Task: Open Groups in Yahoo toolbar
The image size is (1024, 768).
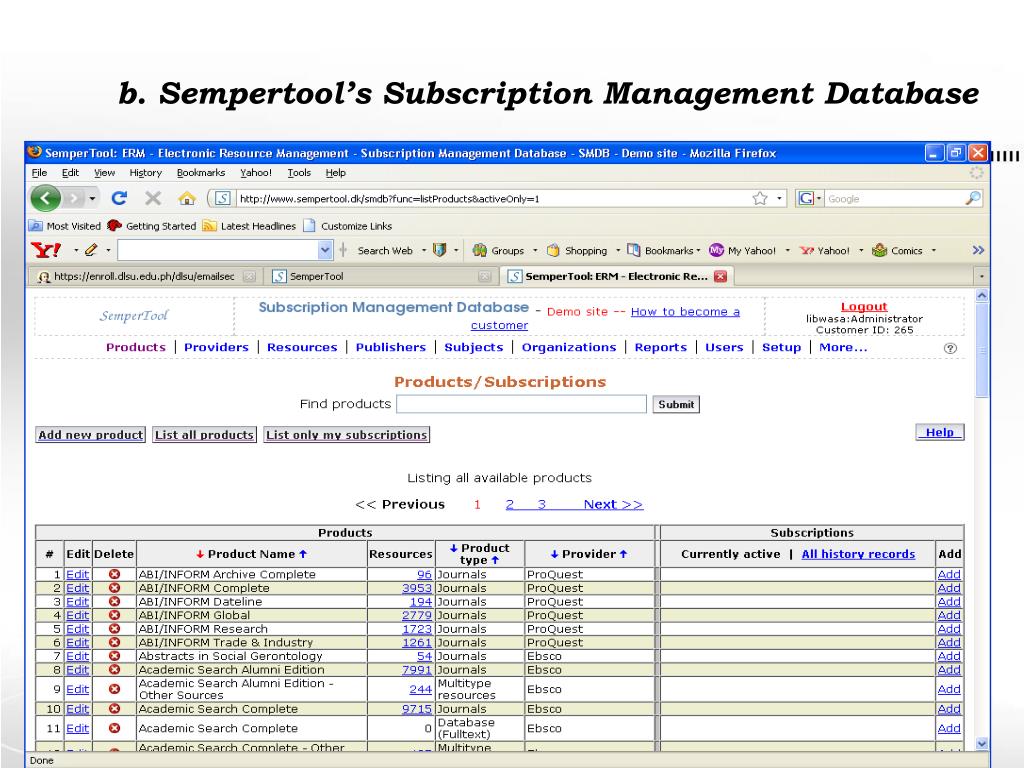Action: coord(500,250)
